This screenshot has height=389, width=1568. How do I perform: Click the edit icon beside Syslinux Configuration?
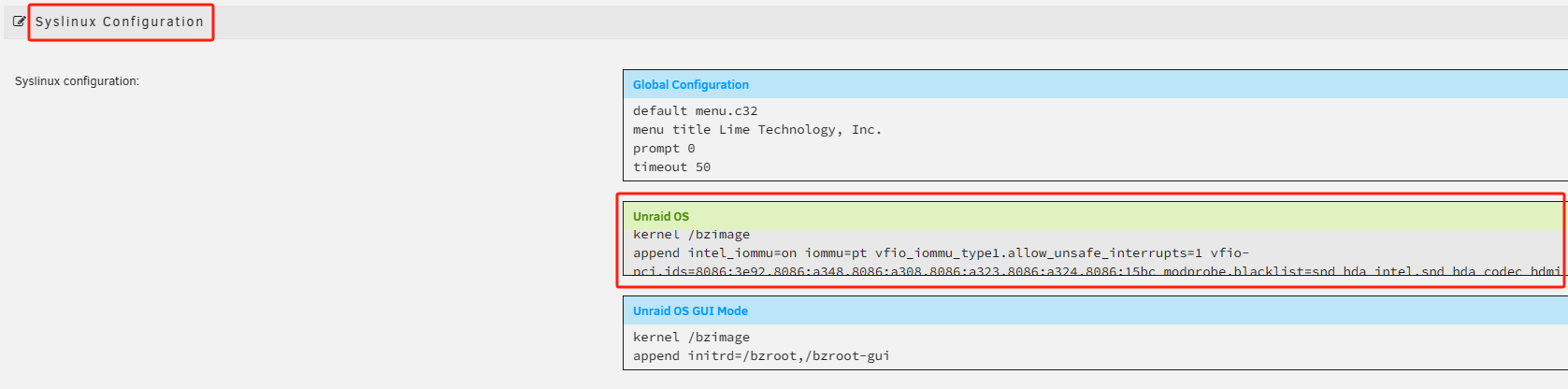(x=19, y=22)
